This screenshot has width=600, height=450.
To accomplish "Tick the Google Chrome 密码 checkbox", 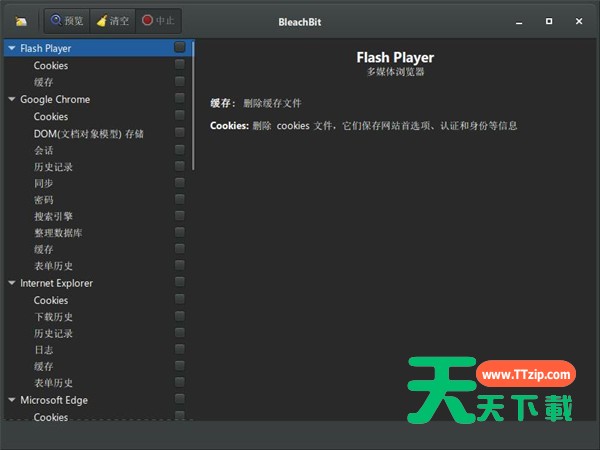I will [x=179, y=199].
